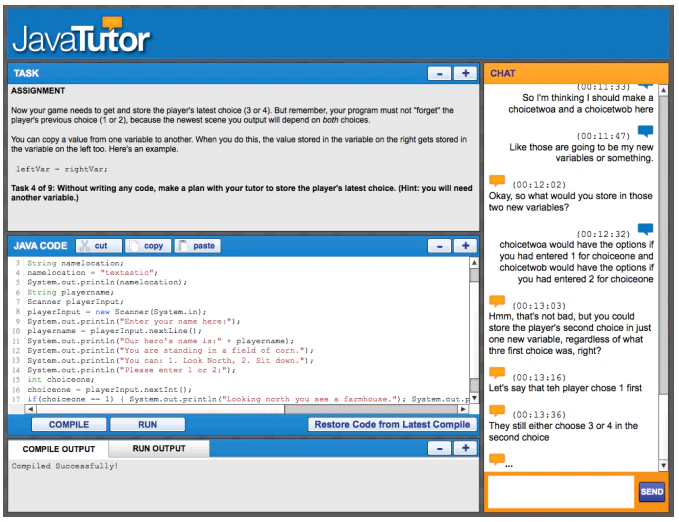Click code editor horizontal scroll right arrow
This screenshot has height=522, width=679.
(x=463, y=409)
